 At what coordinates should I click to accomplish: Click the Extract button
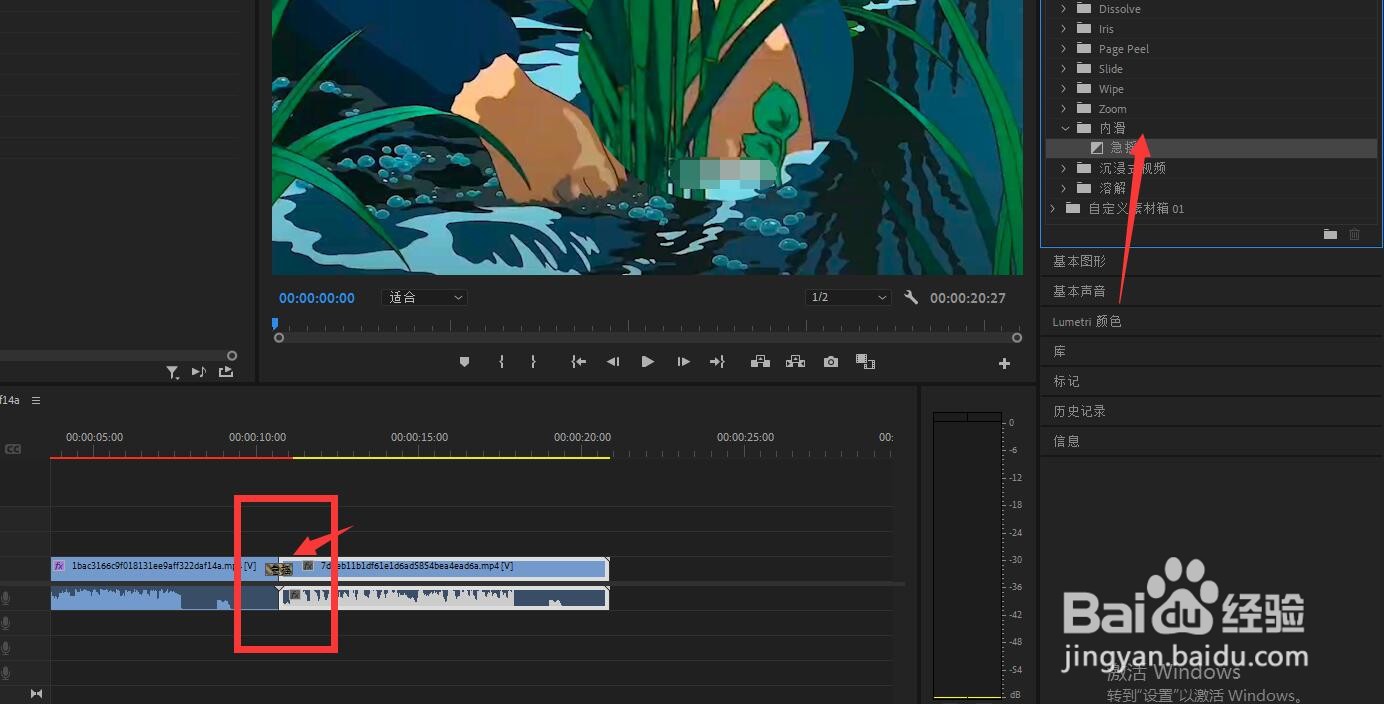(x=795, y=362)
